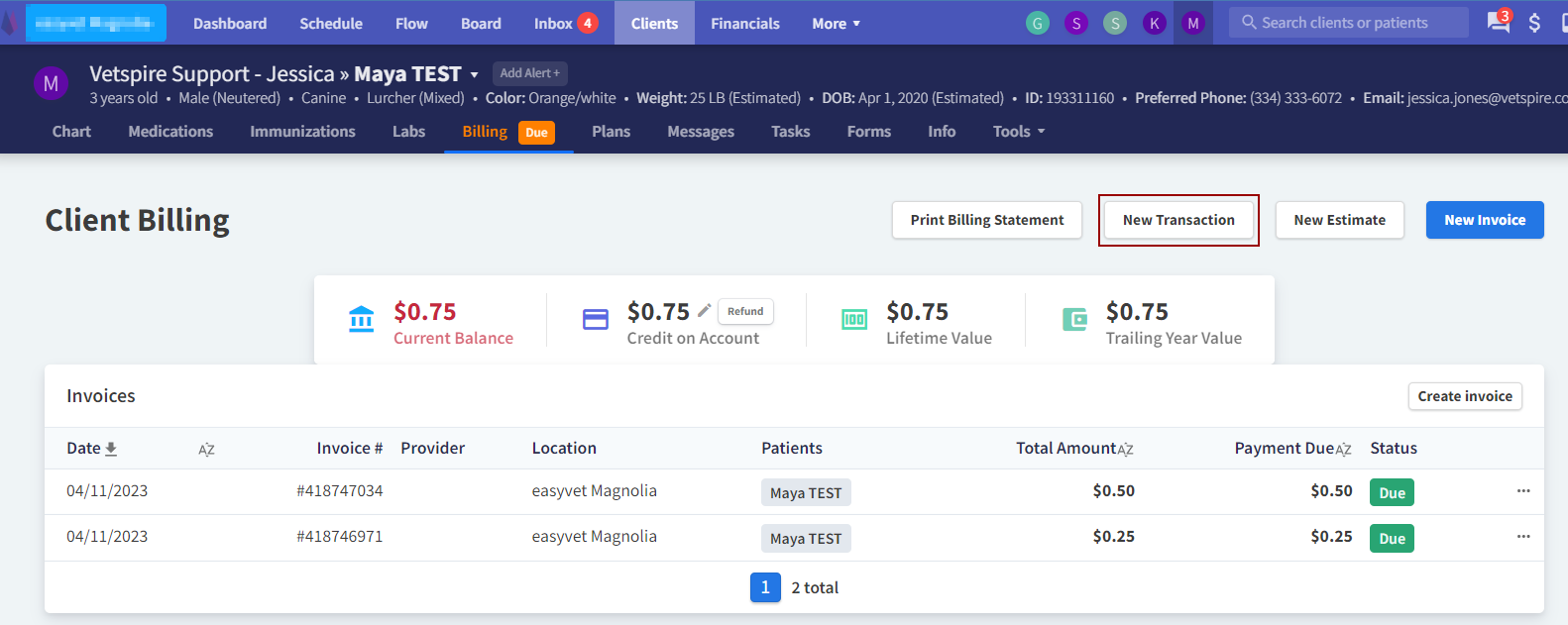1568x625 pixels.
Task: Go to page 1 of invoices
Action: (765, 587)
